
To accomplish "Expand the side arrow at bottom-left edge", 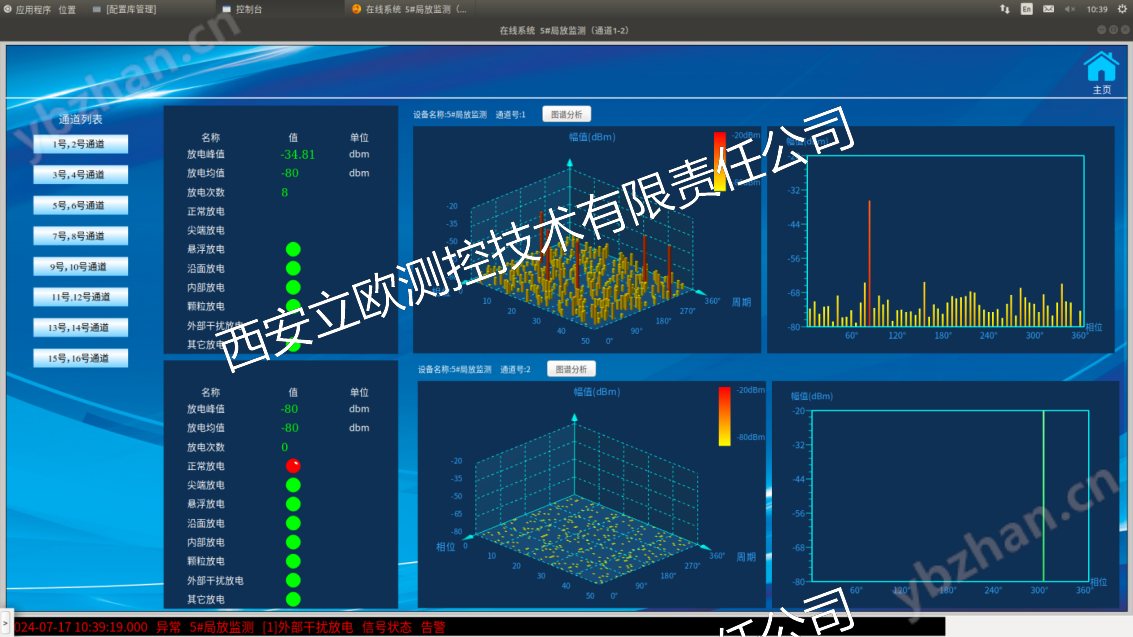I will [x=4, y=621].
